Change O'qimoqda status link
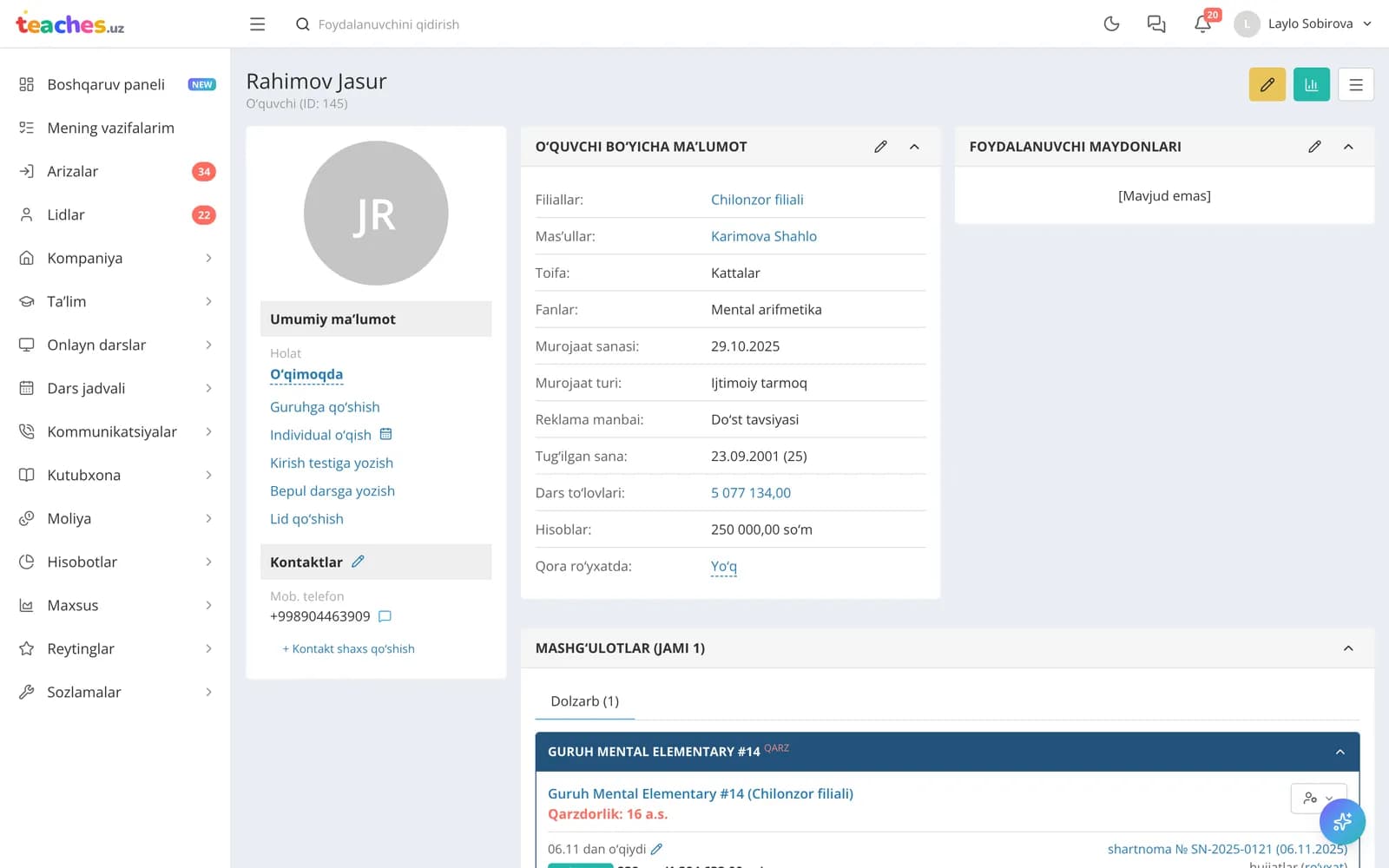 [x=306, y=374]
